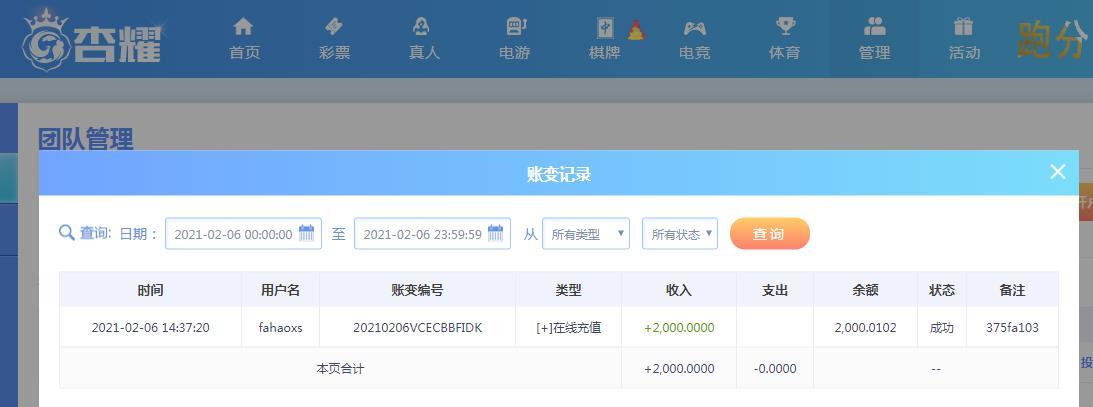Click the 支出 column header
1093x407 pixels.
click(775, 290)
